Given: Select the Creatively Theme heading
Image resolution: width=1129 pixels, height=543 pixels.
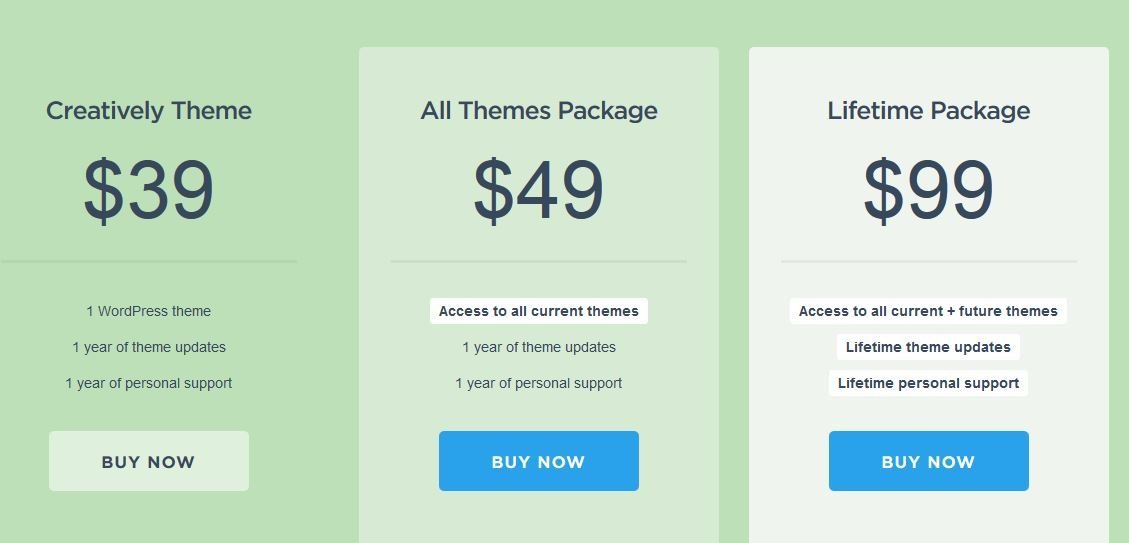Looking at the screenshot, I should pyautogui.click(x=149, y=111).
